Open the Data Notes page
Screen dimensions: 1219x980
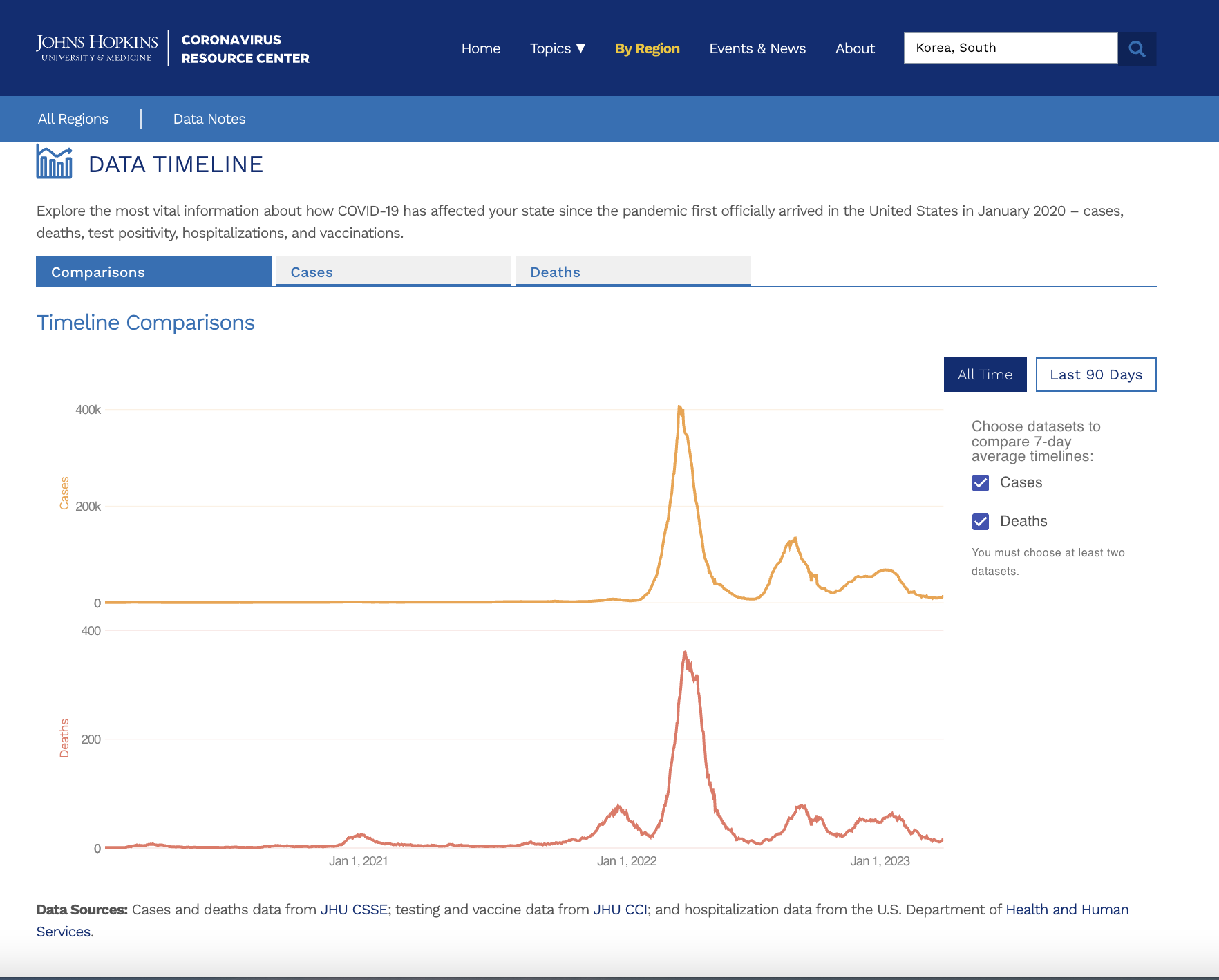pos(209,119)
